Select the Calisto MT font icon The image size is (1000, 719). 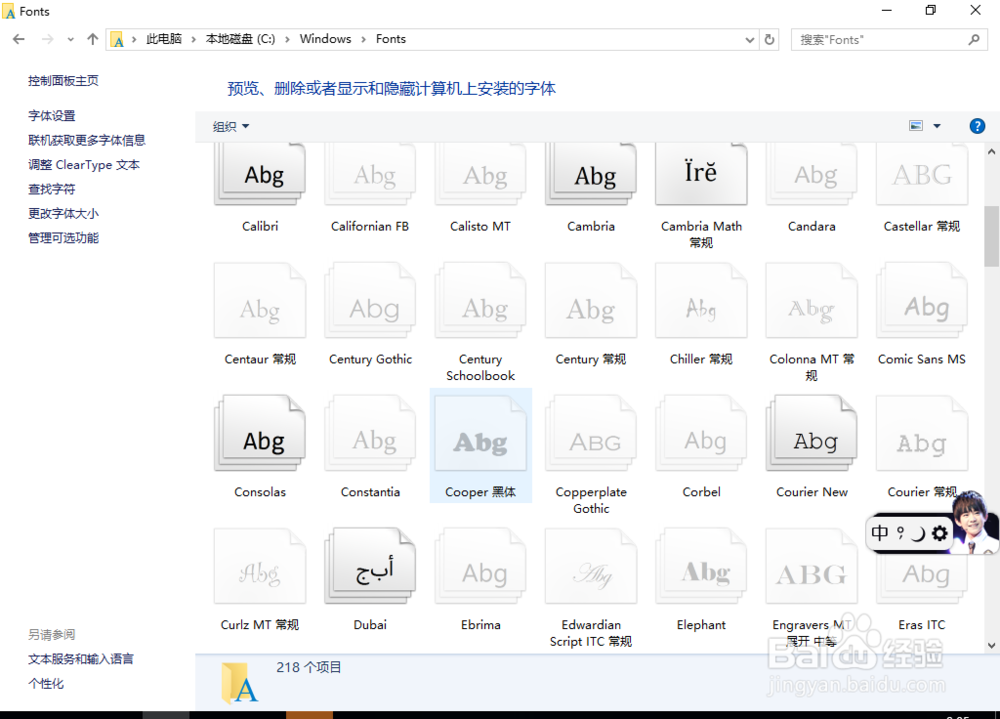coord(480,174)
